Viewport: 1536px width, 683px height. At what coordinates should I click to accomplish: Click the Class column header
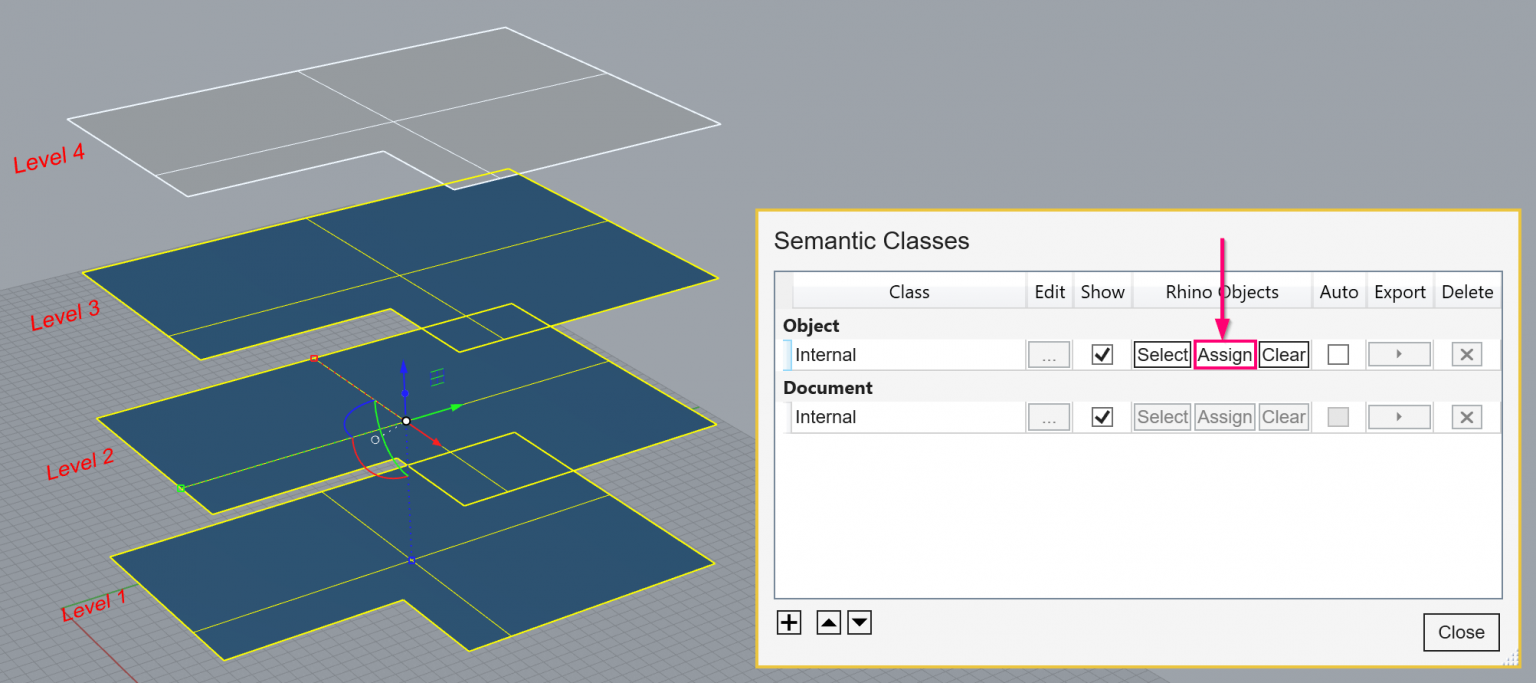tap(909, 292)
